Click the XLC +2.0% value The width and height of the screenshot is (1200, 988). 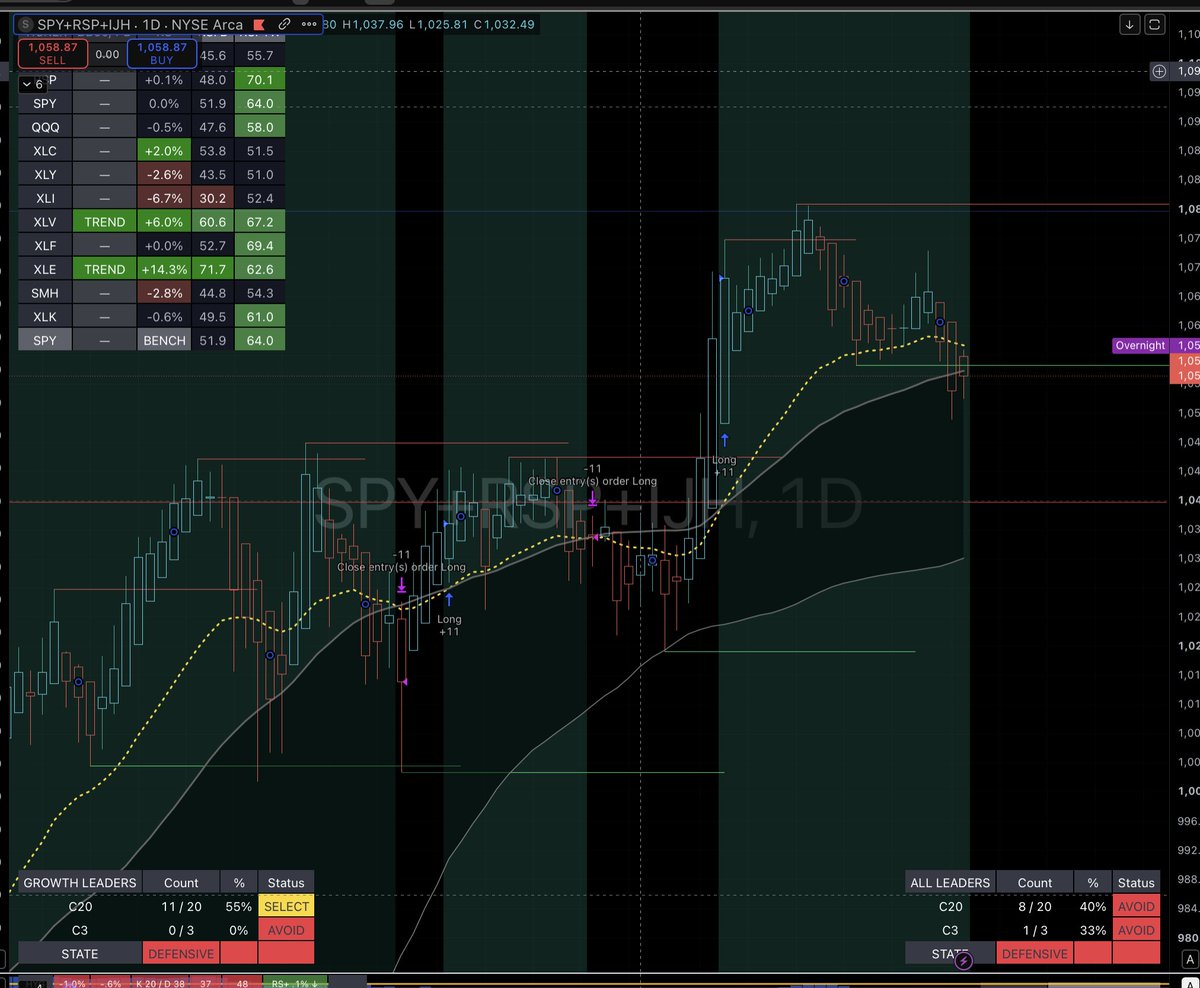click(164, 150)
